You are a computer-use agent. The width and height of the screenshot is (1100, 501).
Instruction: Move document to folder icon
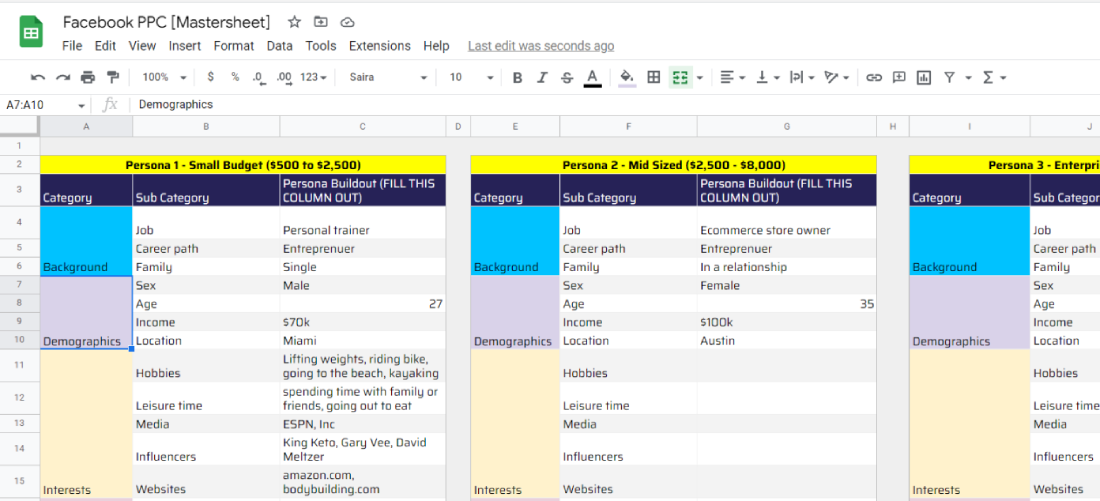(x=321, y=22)
